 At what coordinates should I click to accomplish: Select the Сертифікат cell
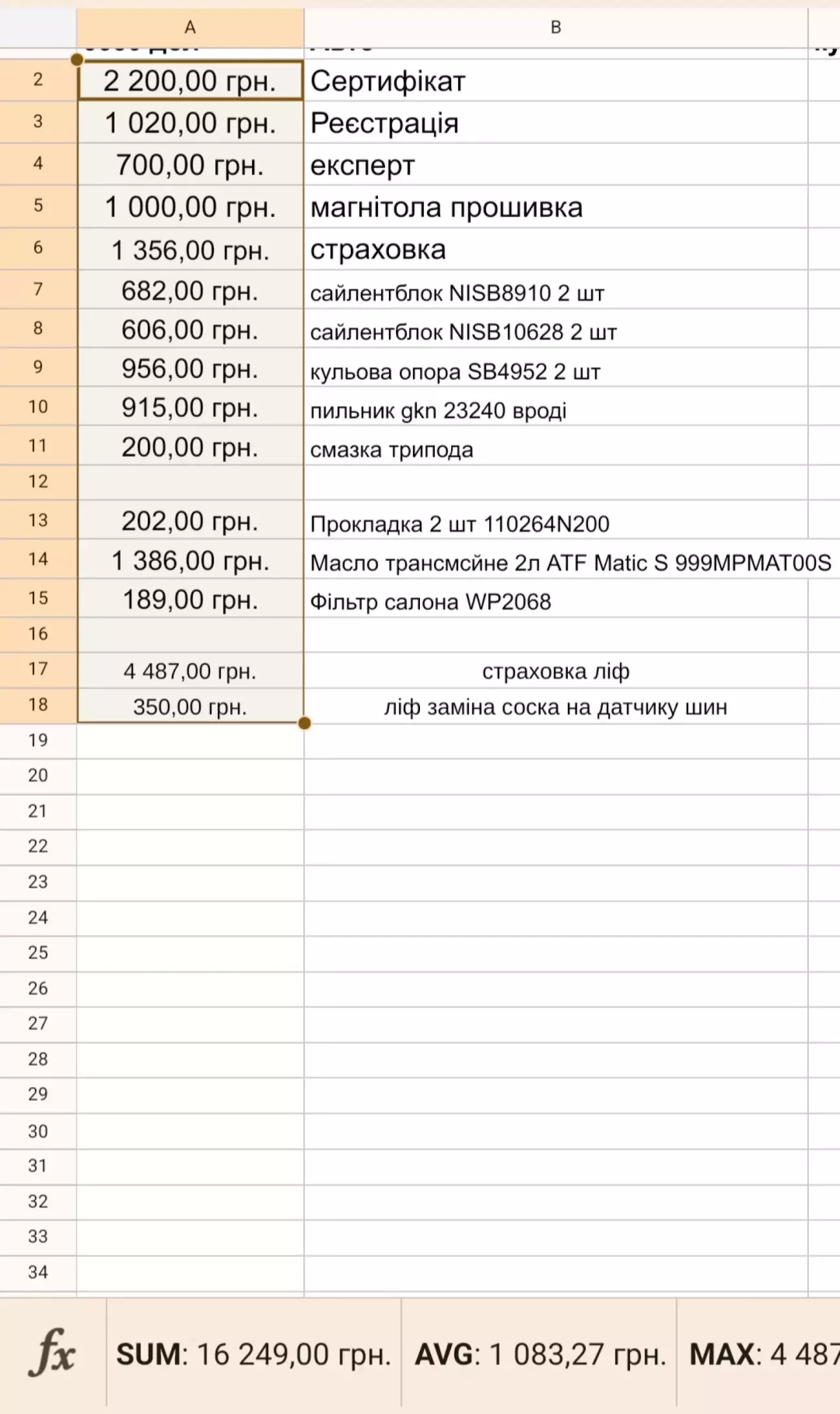tap(555, 81)
